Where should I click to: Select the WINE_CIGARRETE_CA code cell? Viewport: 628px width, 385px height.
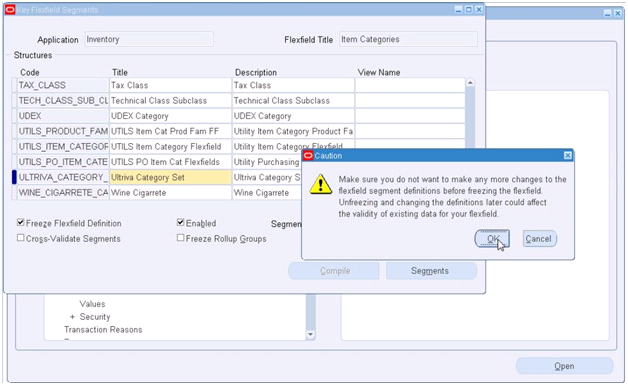pyautogui.click(x=63, y=193)
